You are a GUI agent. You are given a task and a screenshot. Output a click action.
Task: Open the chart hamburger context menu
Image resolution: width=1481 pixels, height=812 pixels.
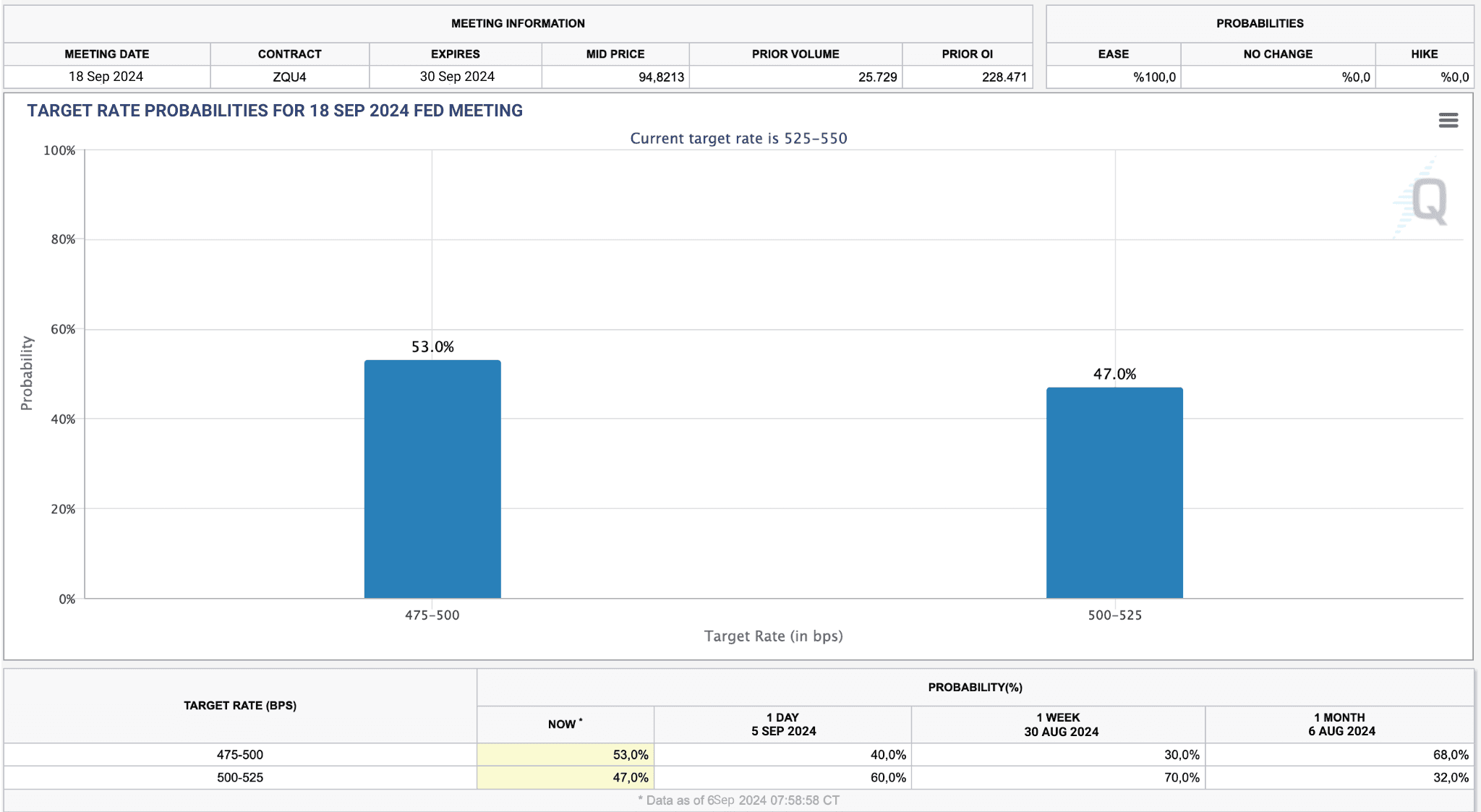(x=1448, y=120)
